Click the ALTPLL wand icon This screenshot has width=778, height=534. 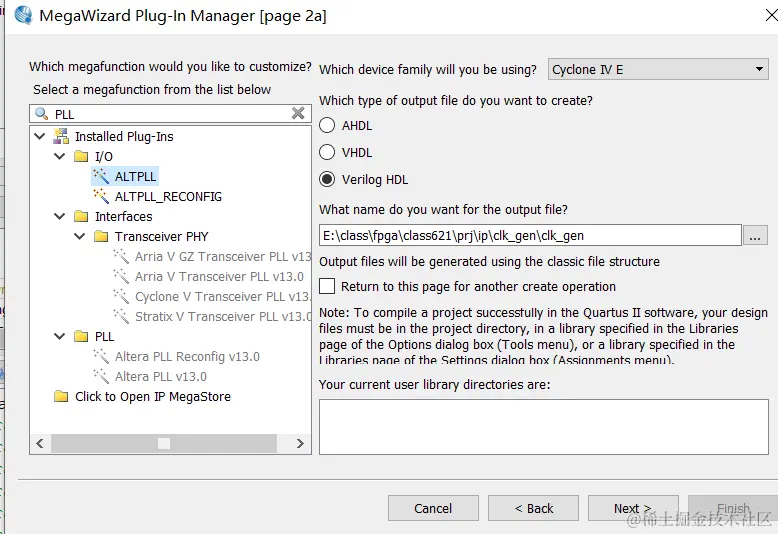click(101, 176)
